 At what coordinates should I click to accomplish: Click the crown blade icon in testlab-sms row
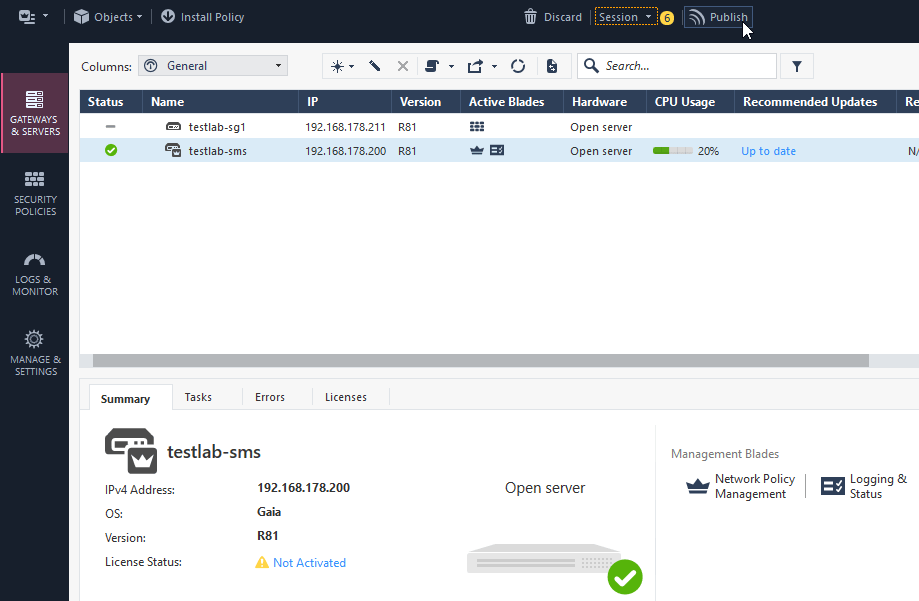pyautogui.click(x=477, y=150)
